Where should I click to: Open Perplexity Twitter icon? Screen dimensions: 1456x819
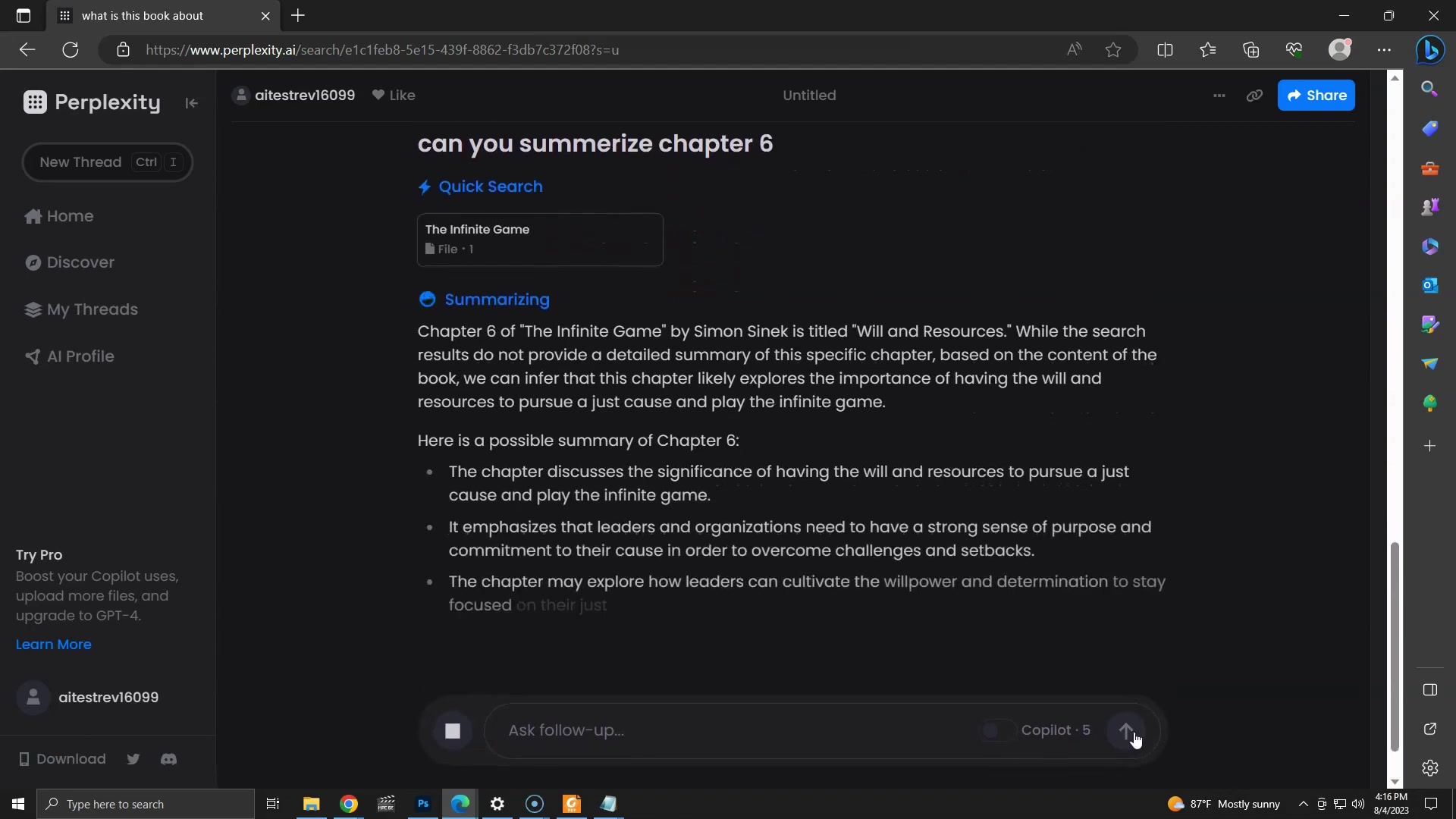133,759
